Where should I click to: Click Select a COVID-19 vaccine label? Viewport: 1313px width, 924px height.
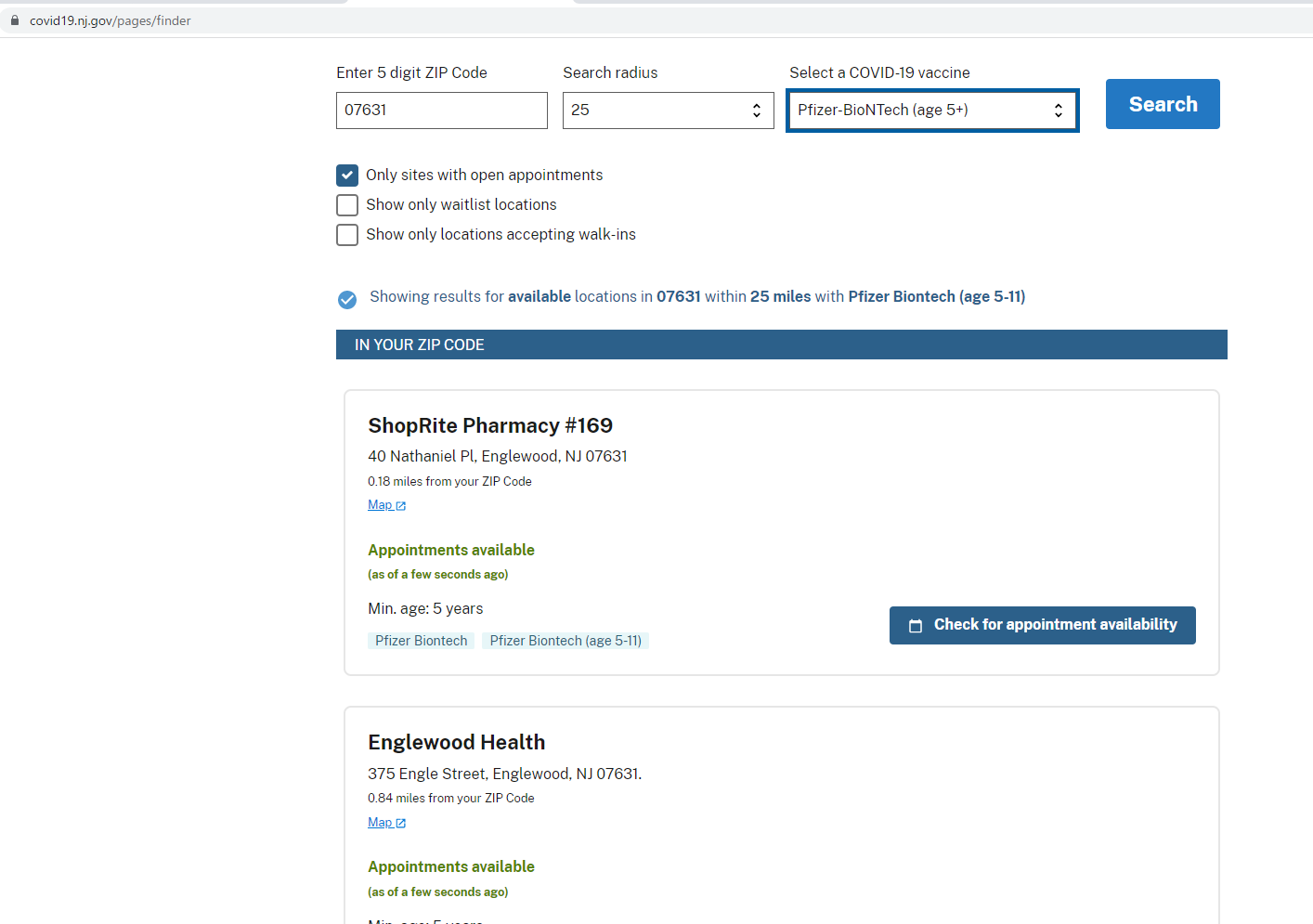coord(879,72)
